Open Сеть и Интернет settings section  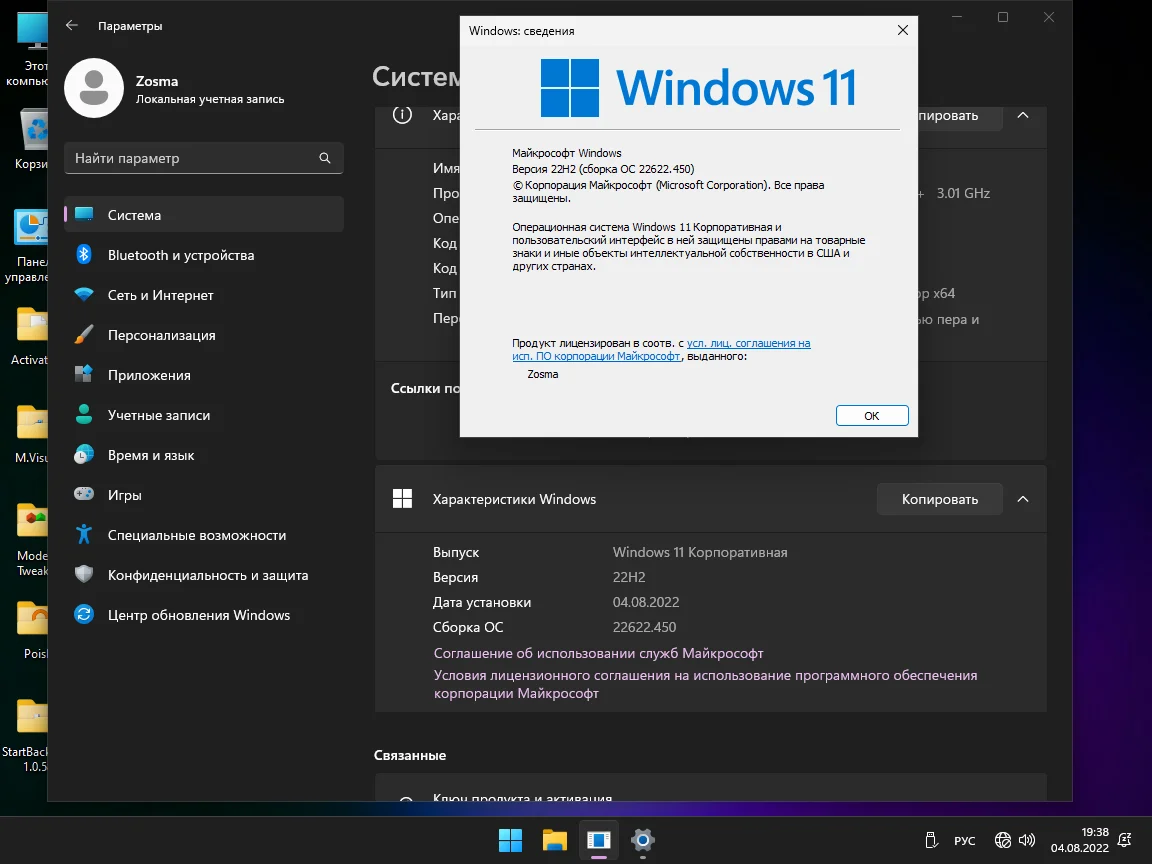(x=160, y=295)
